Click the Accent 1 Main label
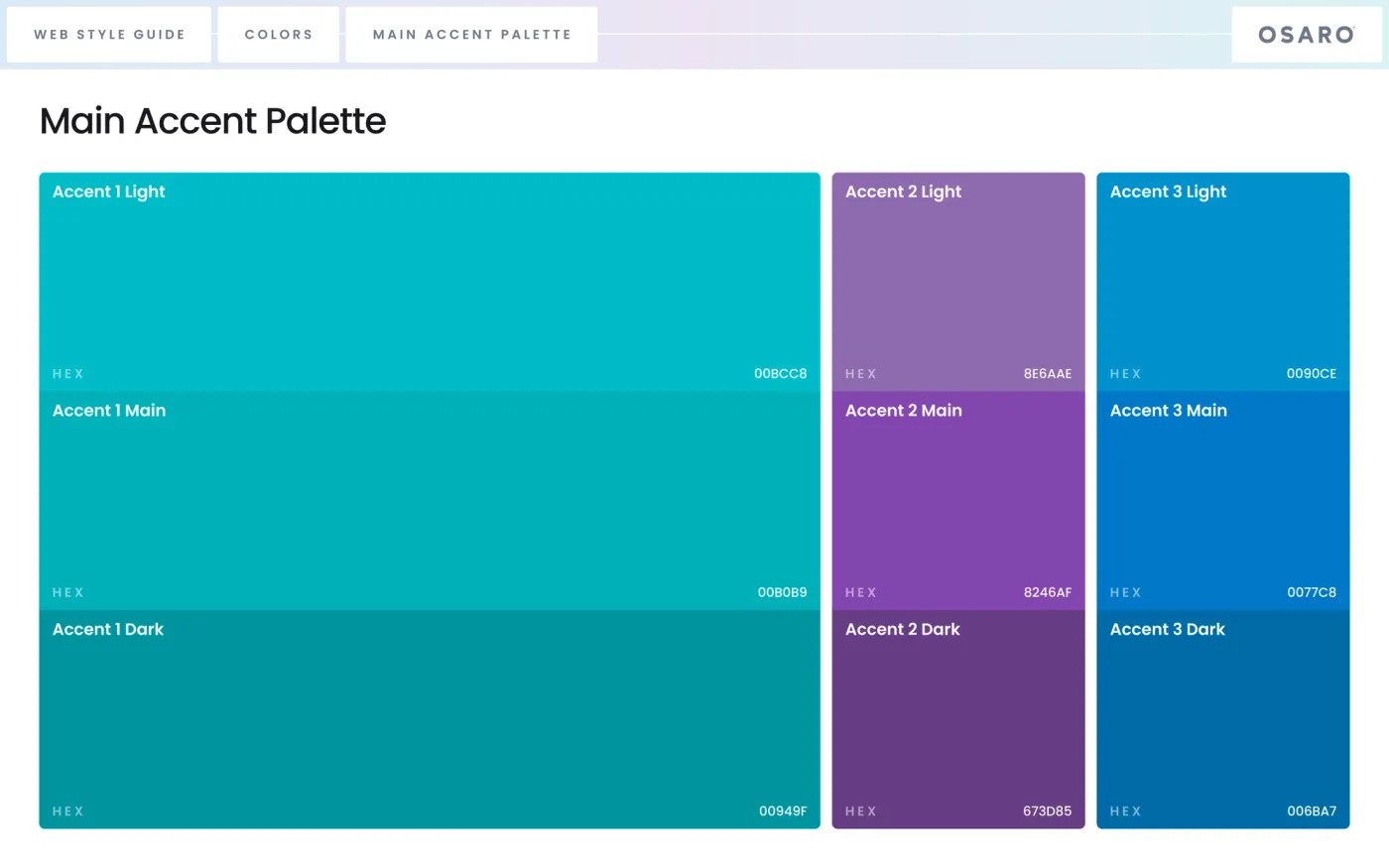The image size is (1389, 868). pos(109,411)
